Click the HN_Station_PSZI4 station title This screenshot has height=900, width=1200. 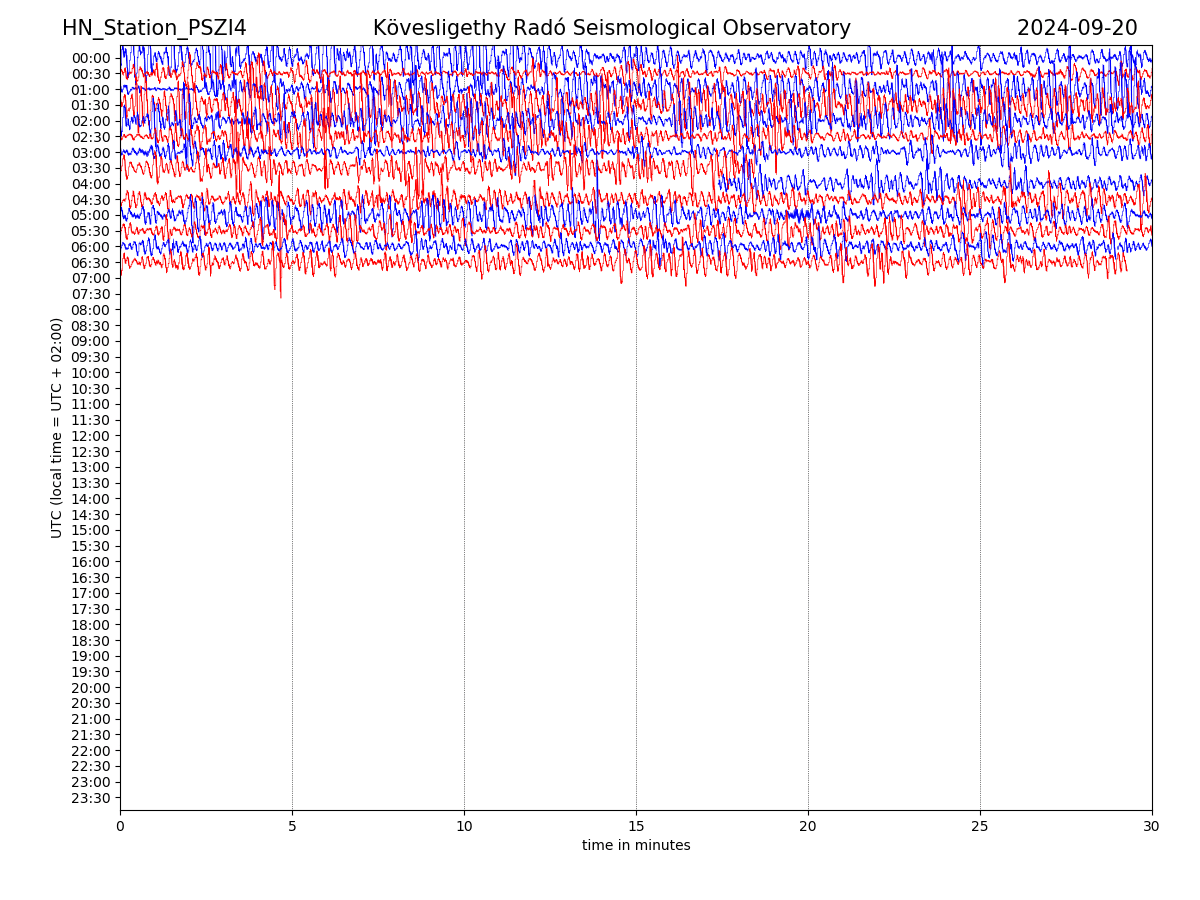click(x=154, y=29)
